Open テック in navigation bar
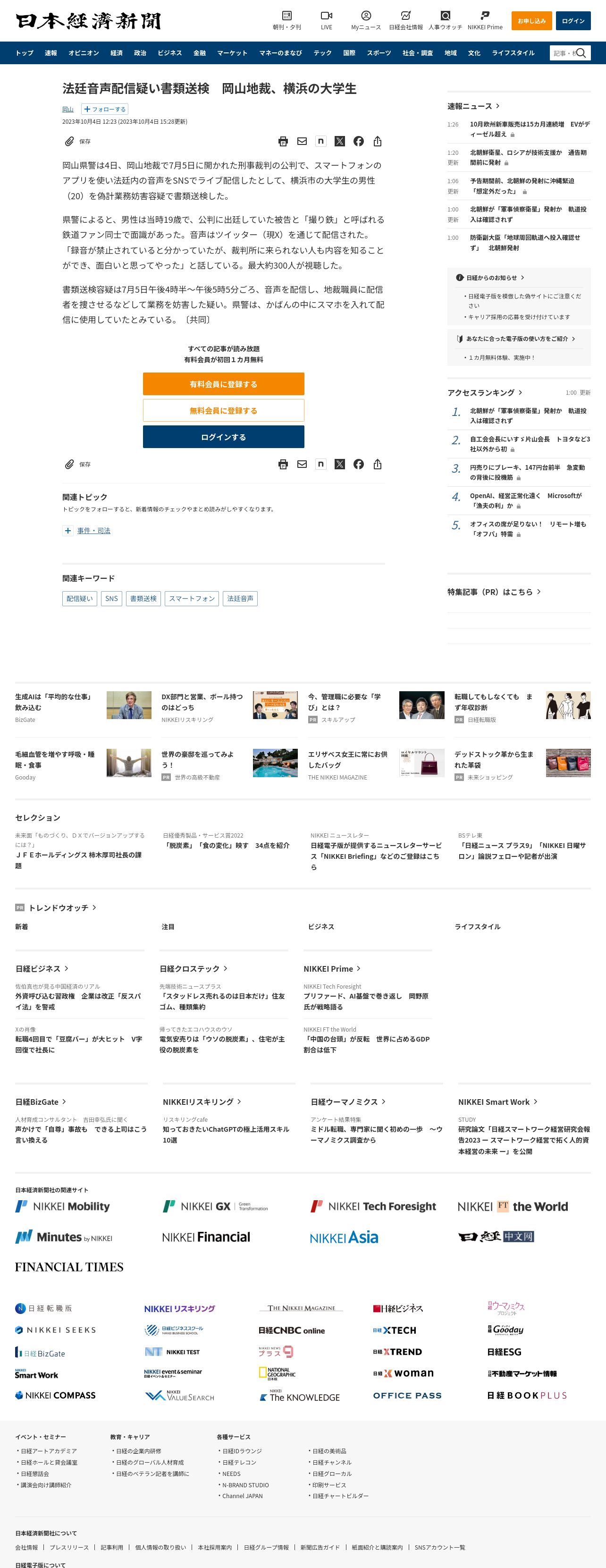Image resolution: width=606 pixels, height=1568 pixels. (322, 53)
